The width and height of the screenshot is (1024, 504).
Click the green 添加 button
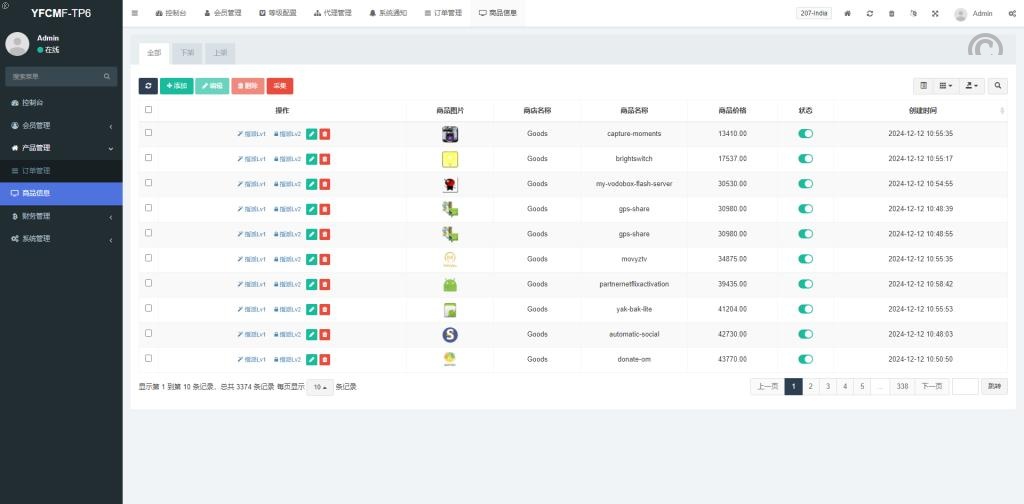(x=177, y=86)
